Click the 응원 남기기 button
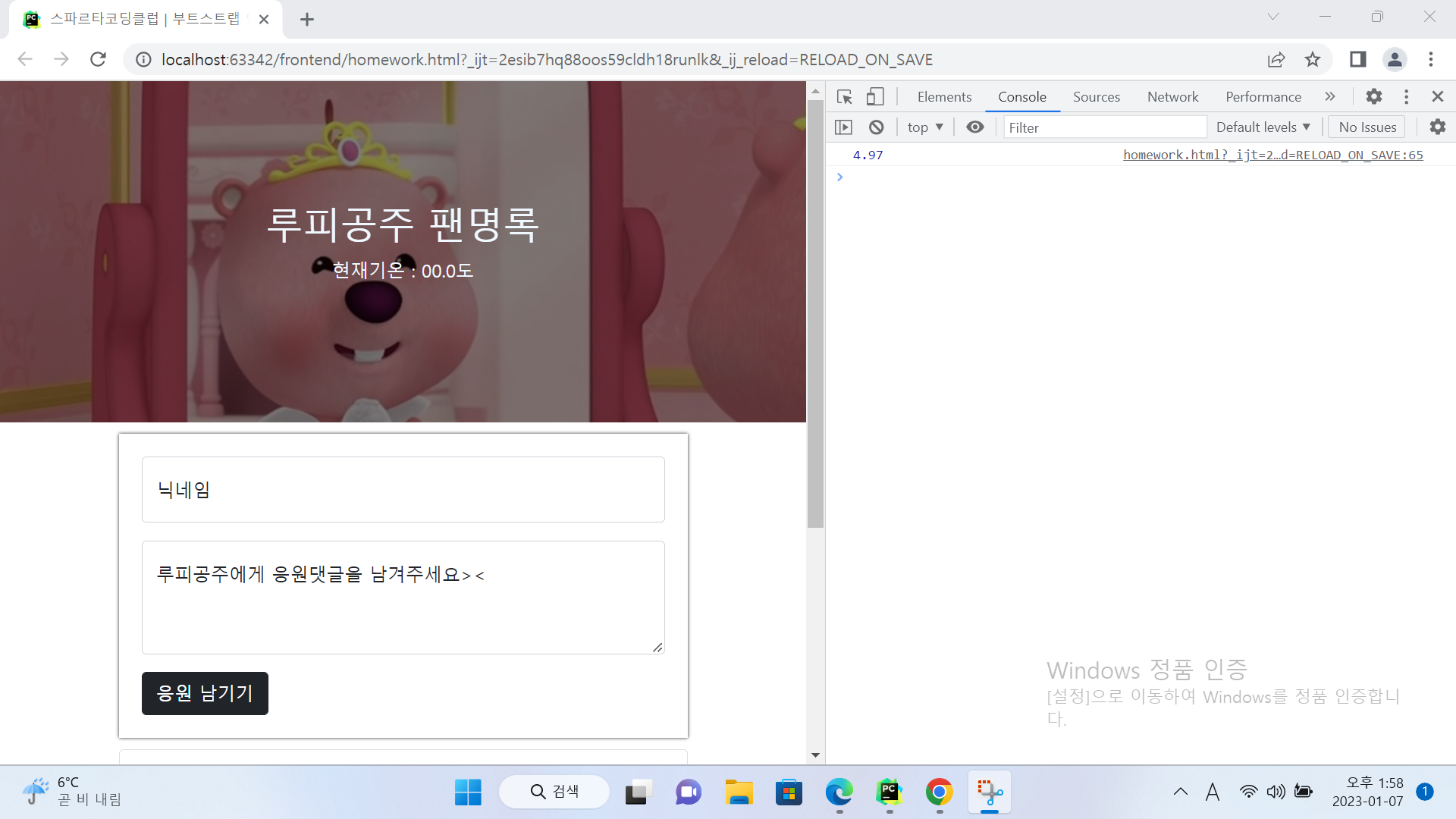Image resolution: width=1456 pixels, height=819 pixels. (x=205, y=693)
